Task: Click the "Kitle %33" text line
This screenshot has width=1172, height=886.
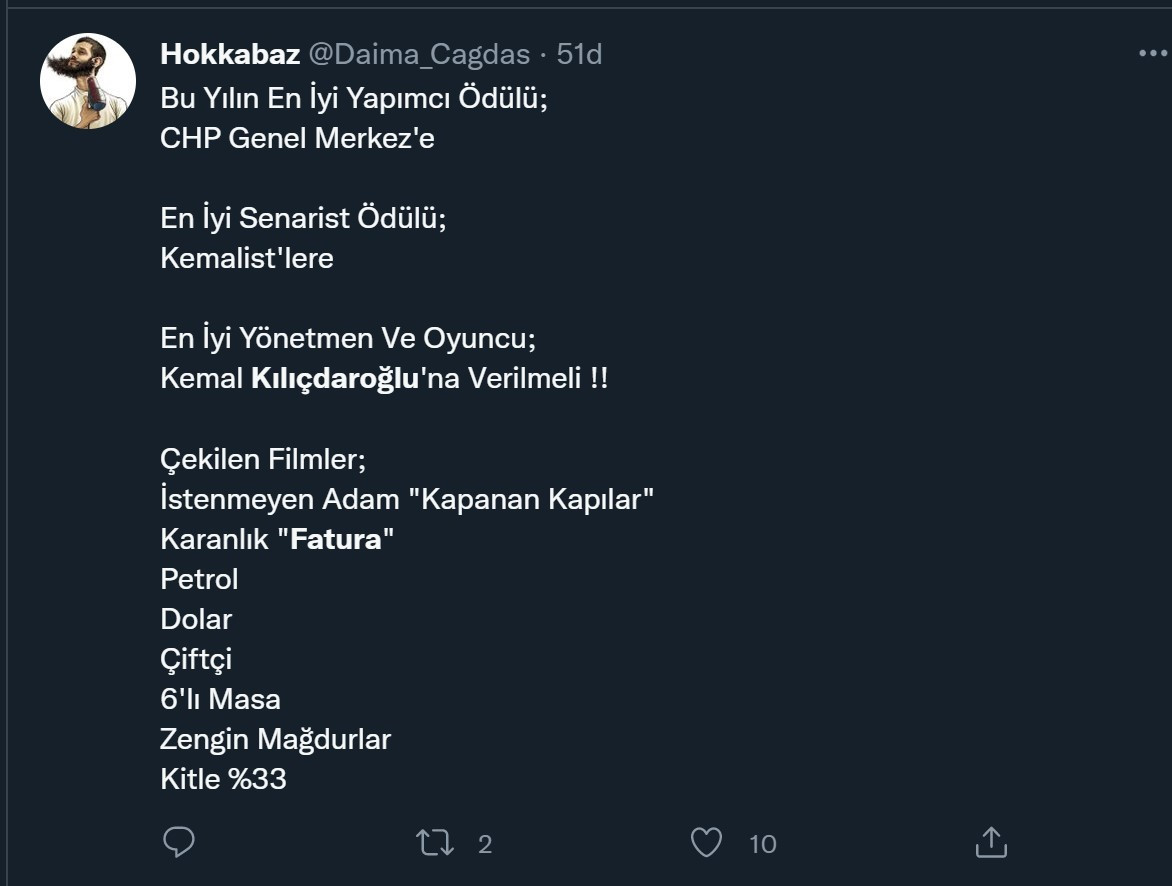Action: [223, 779]
